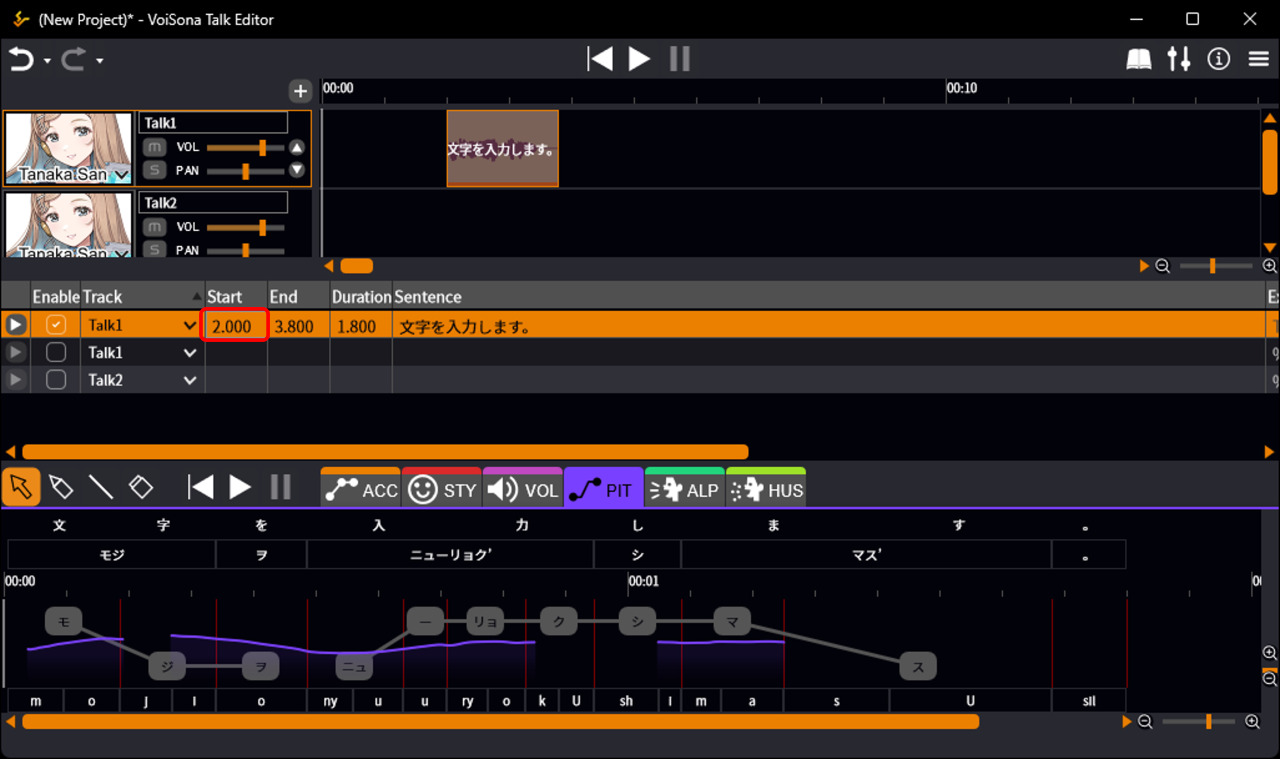Adjust the Talk1 VOL slider
The height and width of the screenshot is (759, 1280).
point(262,148)
